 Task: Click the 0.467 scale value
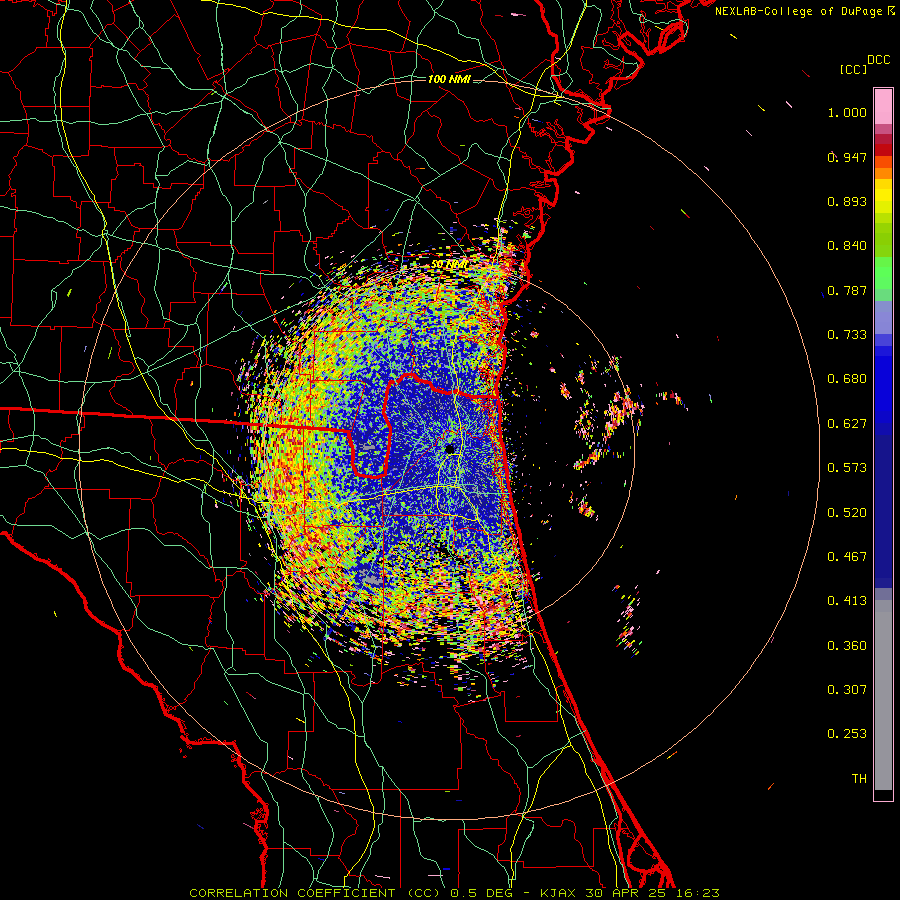click(x=847, y=557)
